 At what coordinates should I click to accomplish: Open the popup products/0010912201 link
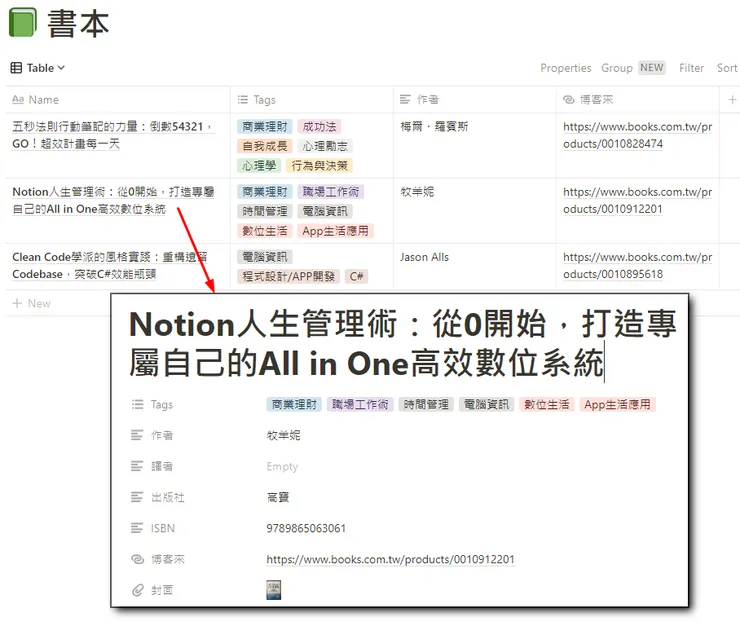coord(390,559)
